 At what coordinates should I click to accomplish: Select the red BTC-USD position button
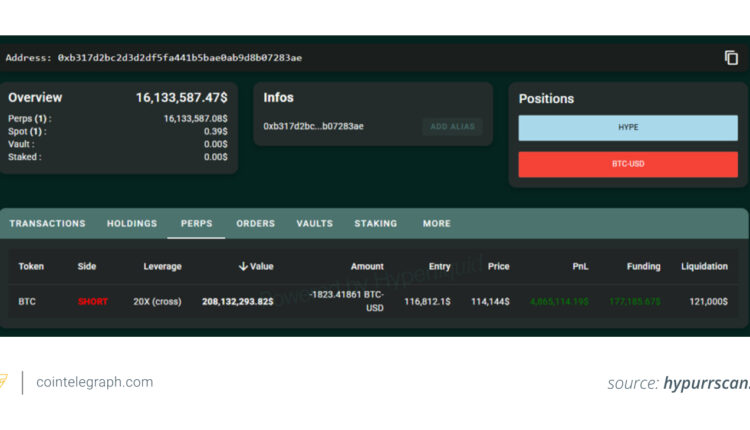627,164
